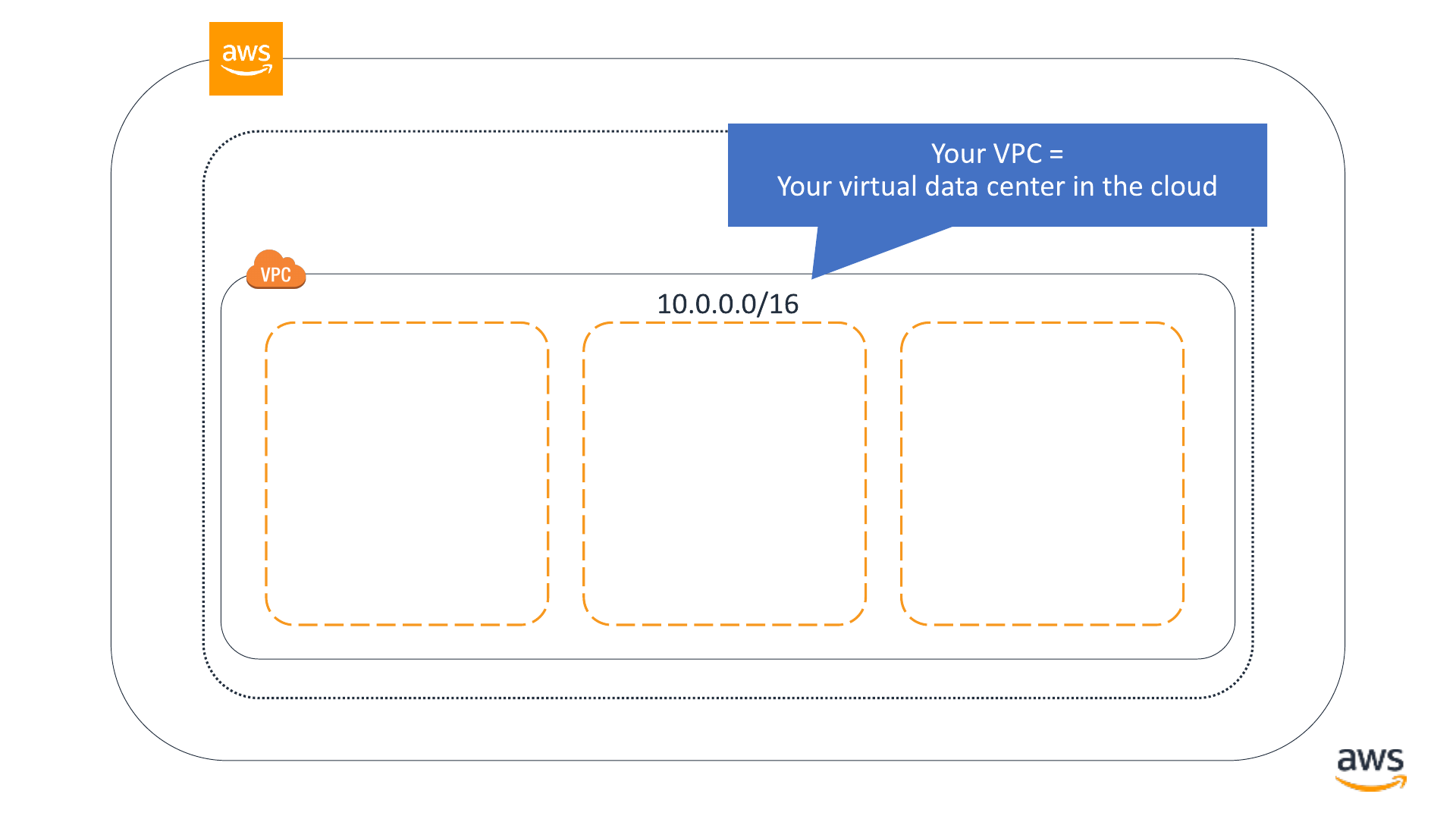The height and width of the screenshot is (819, 1456).
Task: Select the middle dashed orange subnet box
Action: [724, 474]
